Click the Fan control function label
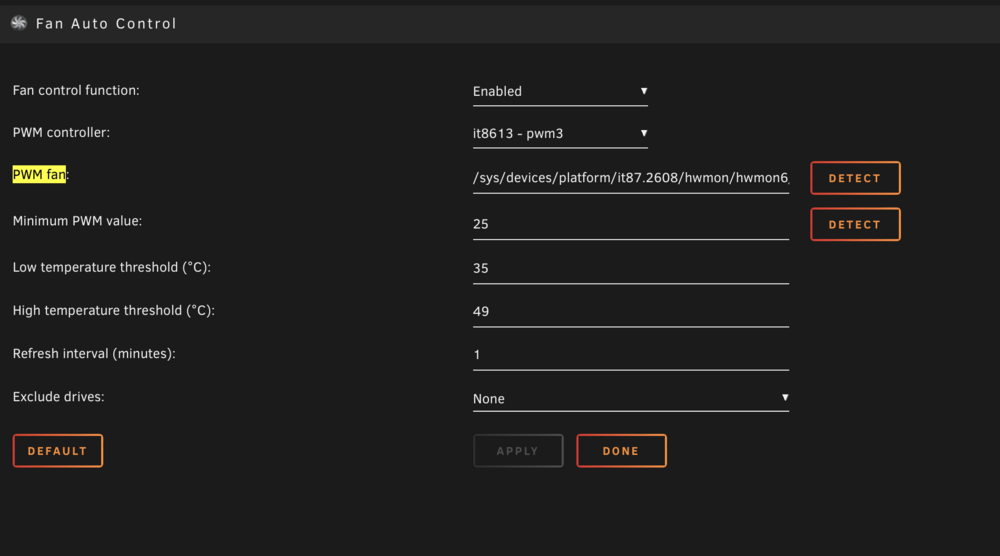The image size is (1000, 556). pyautogui.click(x=76, y=91)
